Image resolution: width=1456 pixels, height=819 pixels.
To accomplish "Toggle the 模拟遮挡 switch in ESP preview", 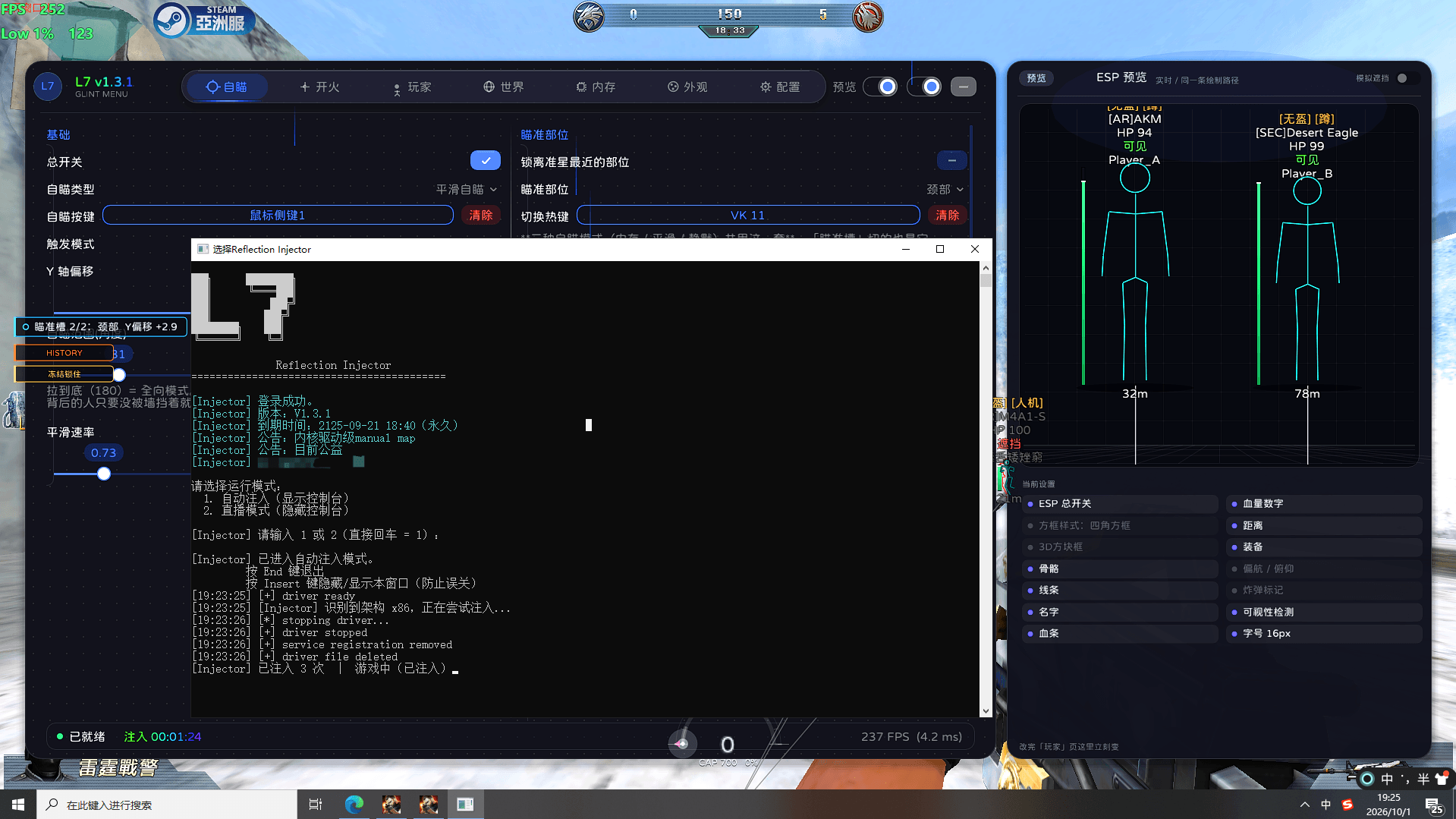I will pyautogui.click(x=1406, y=78).
